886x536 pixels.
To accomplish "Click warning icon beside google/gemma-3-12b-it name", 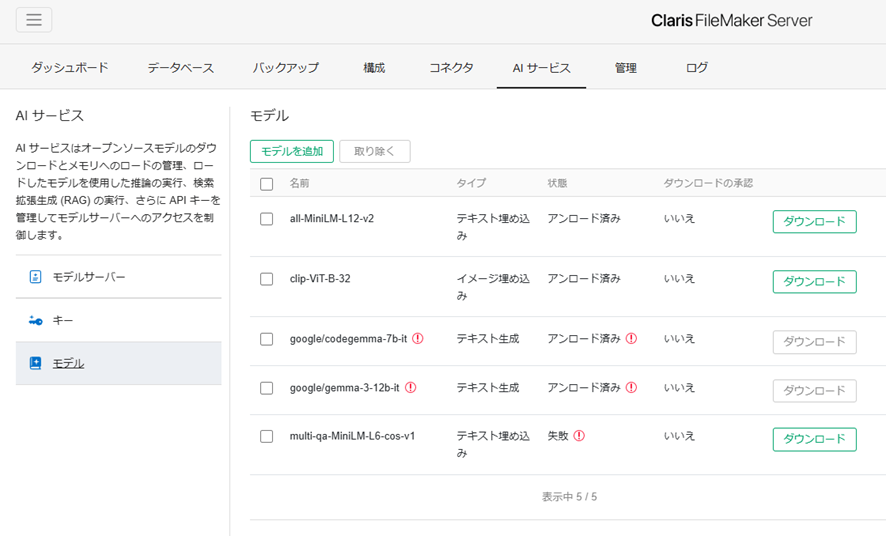I will pyautogui.click(x=411, y=387).
